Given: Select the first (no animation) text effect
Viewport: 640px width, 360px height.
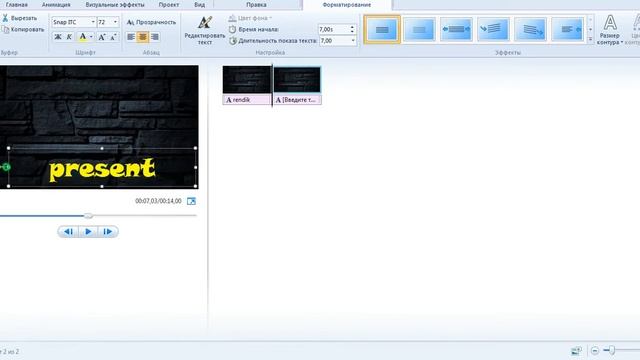Looking at the screenshot, I should click(382, 29).
